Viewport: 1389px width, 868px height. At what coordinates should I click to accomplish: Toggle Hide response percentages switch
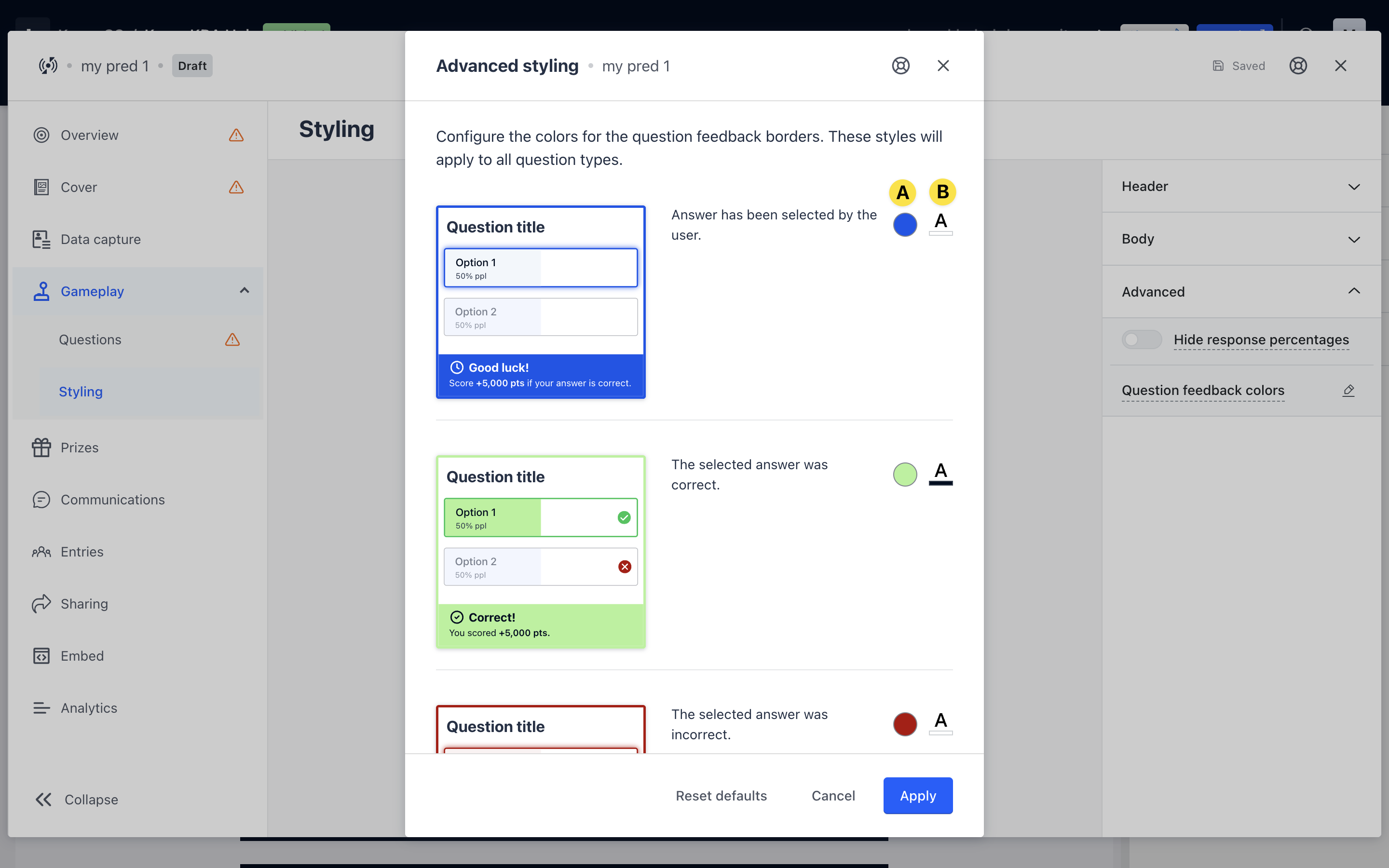pos(1141,339)
